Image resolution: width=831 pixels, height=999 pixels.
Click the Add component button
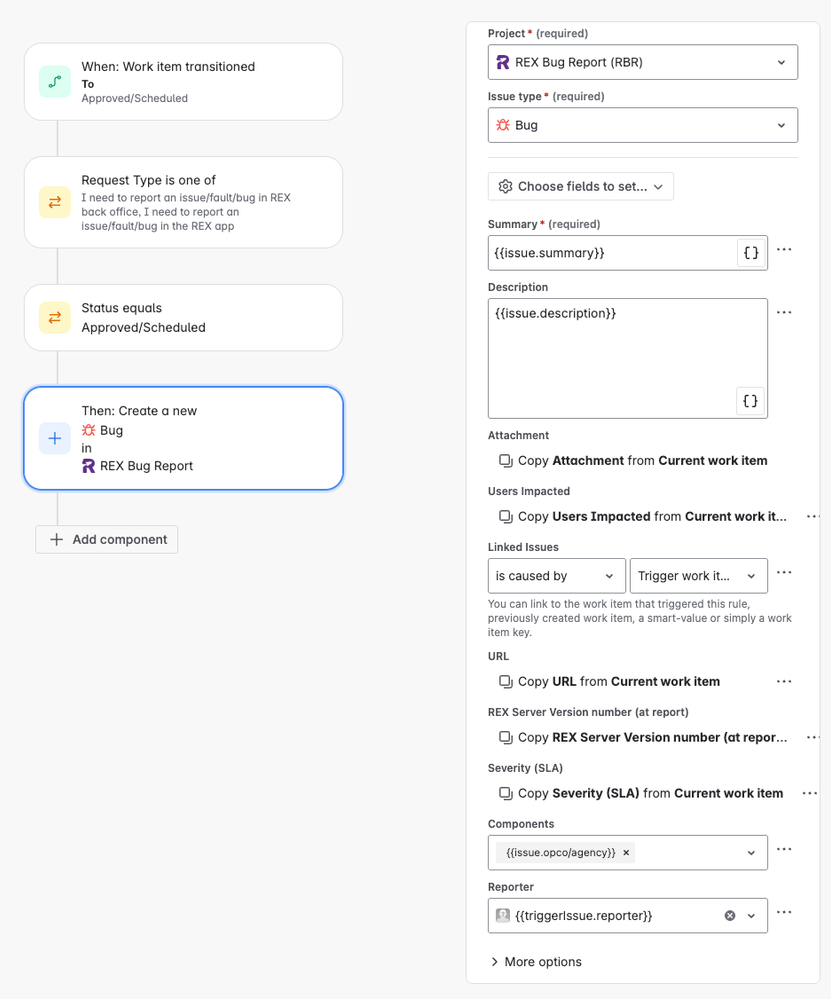click(x=106, y=539)
